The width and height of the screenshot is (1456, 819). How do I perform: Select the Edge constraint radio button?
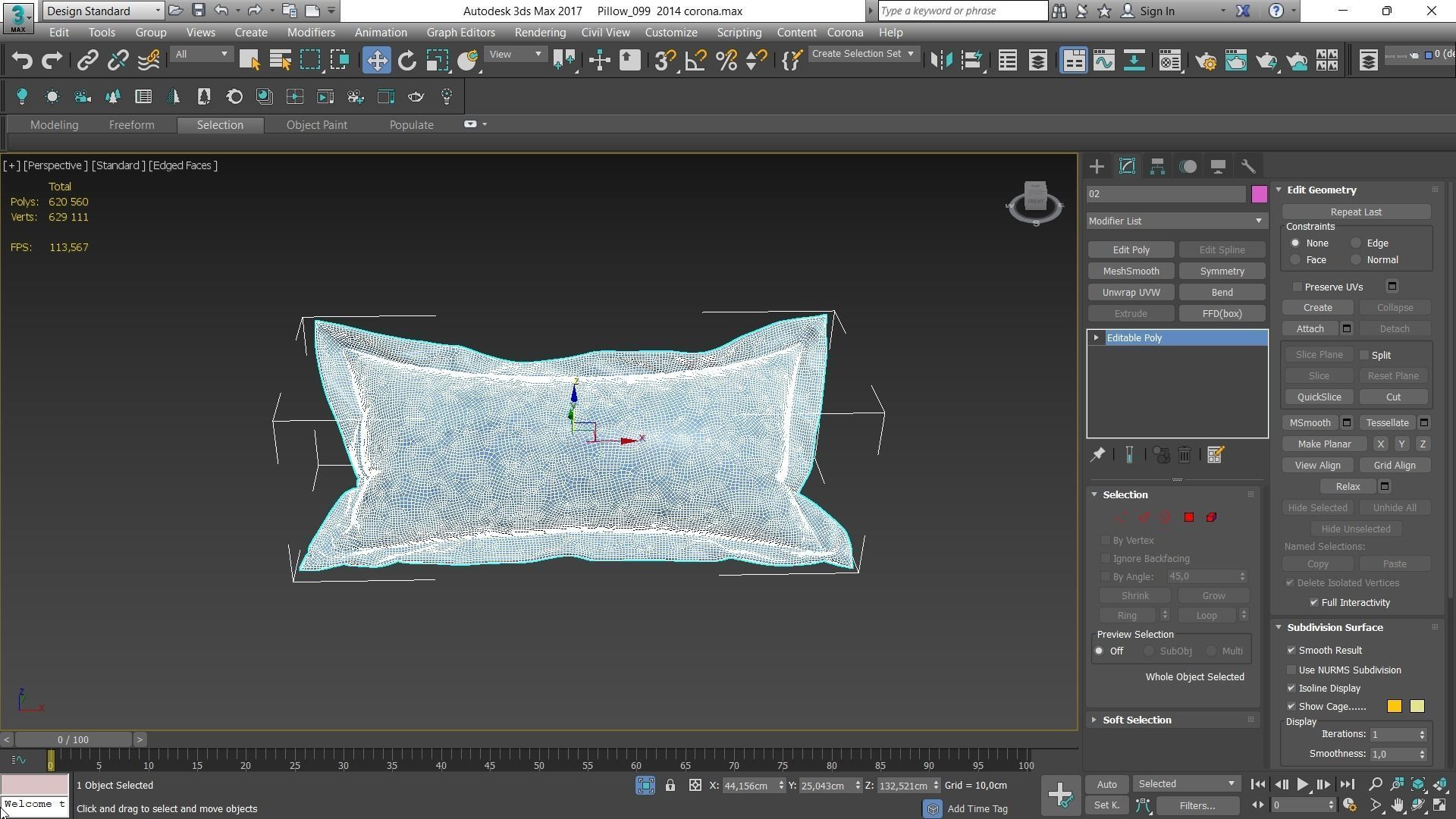tap(1356, 243)
